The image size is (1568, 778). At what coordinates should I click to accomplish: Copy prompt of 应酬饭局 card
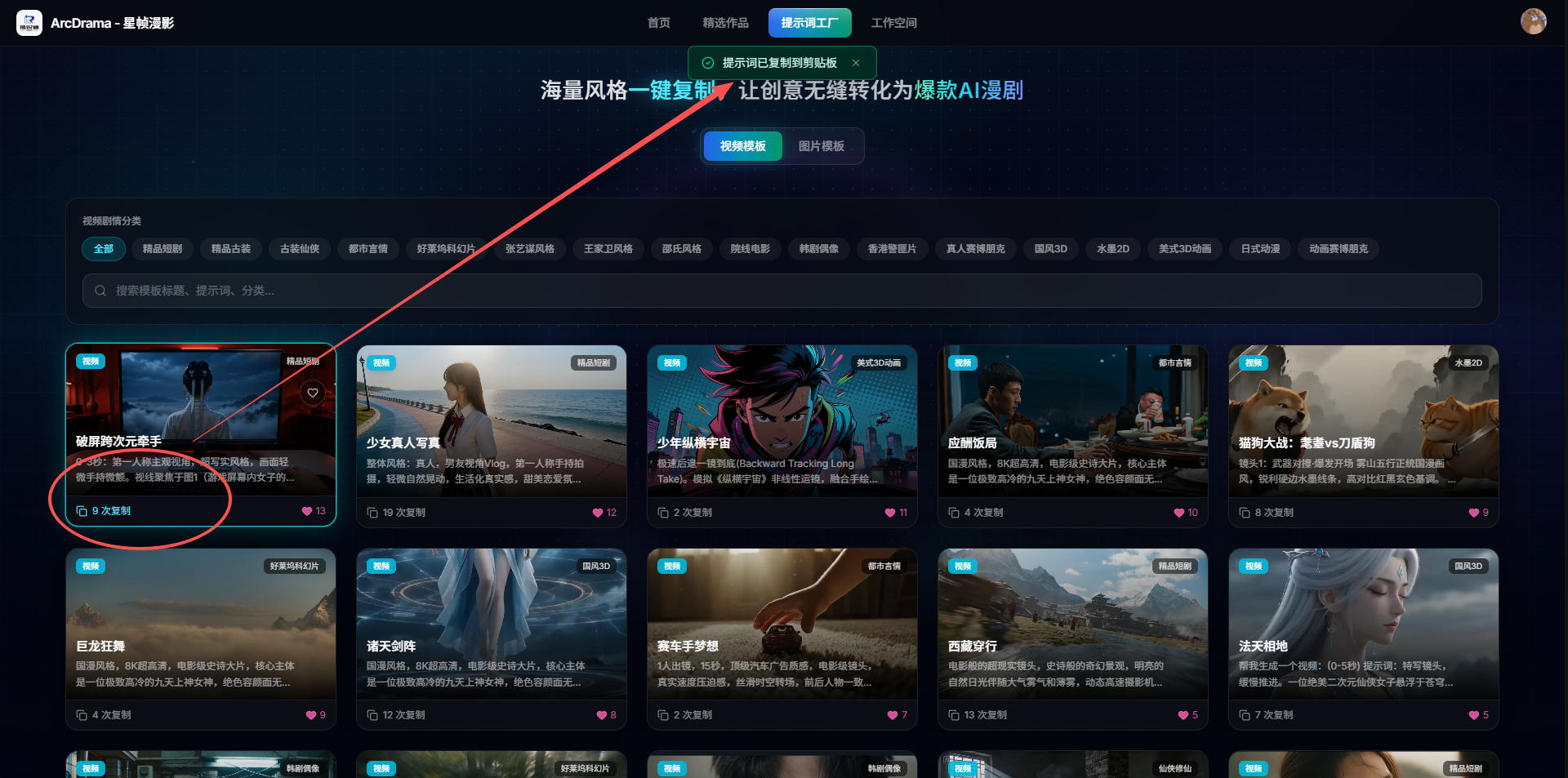coord(975,513)
